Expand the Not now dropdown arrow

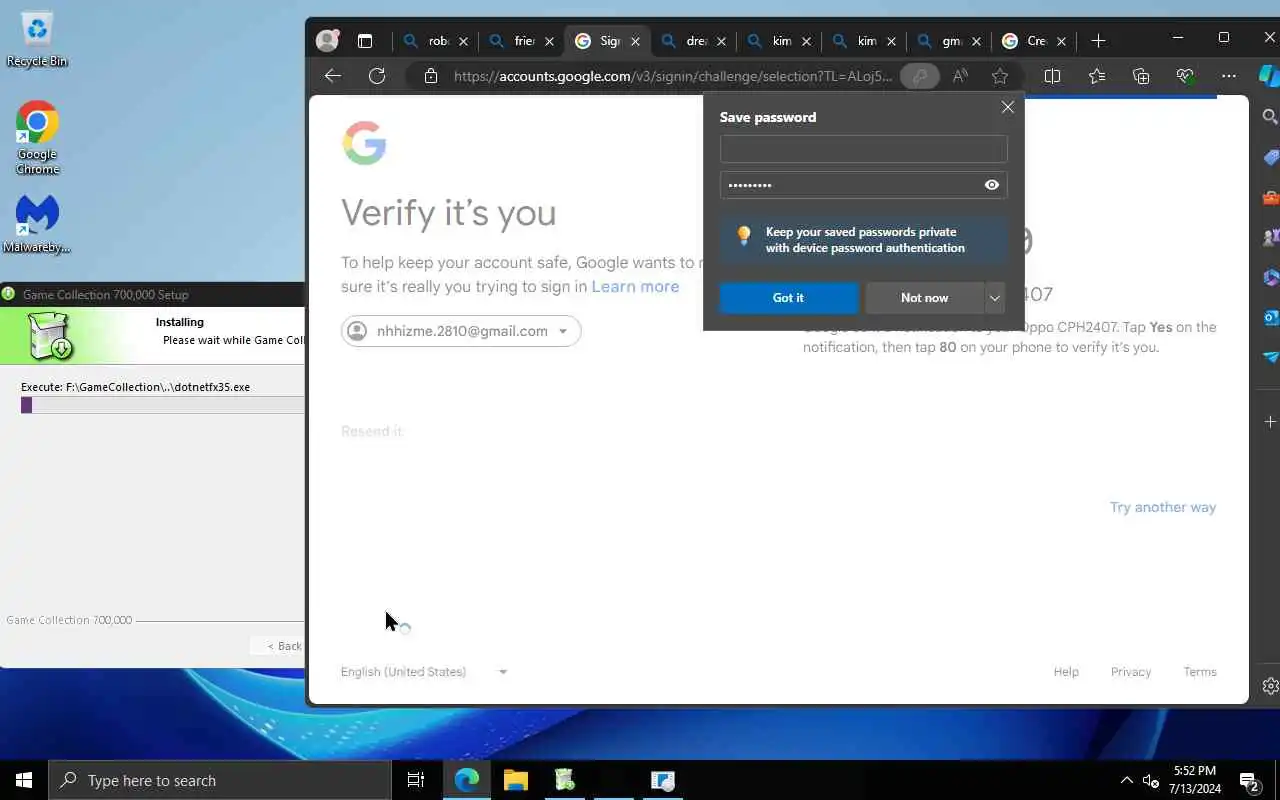pos(994,298)
